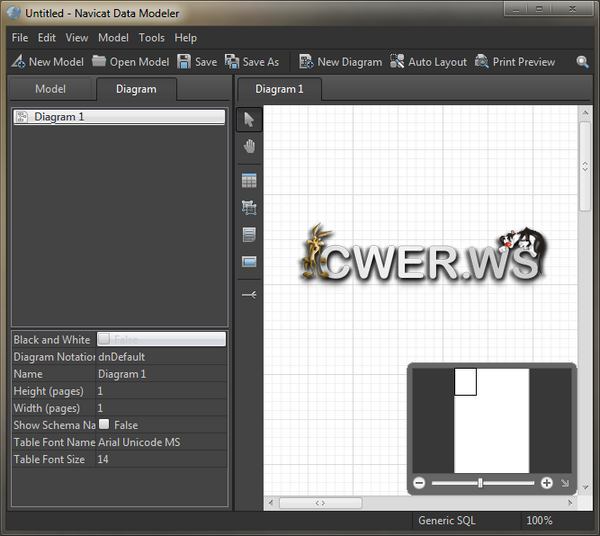Select the image tool

point(249,262)
